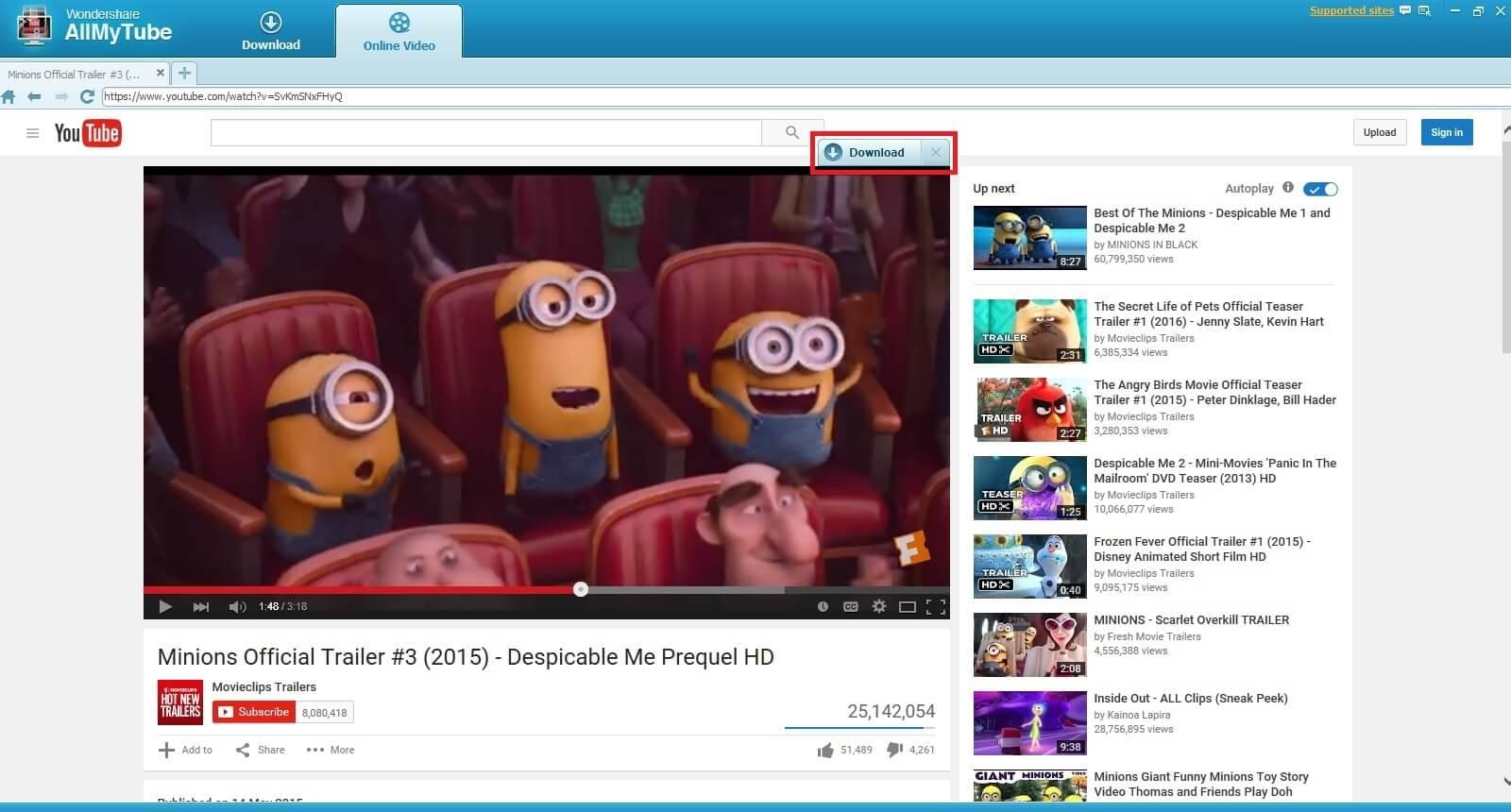Click into the YouTube search box
The image size is (1511, 812).
click(486, 133)
